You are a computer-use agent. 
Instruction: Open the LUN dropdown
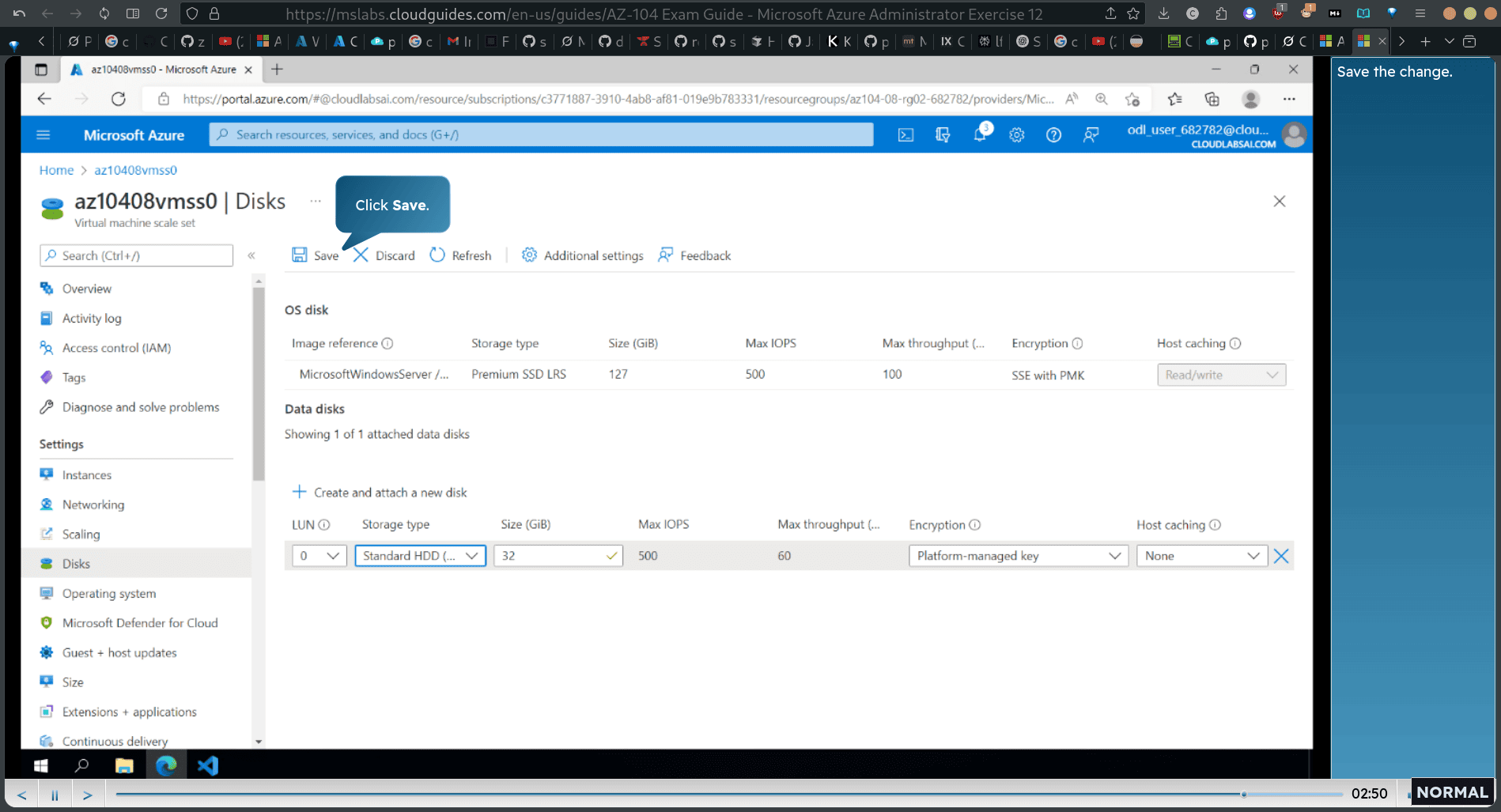[319, 556]
